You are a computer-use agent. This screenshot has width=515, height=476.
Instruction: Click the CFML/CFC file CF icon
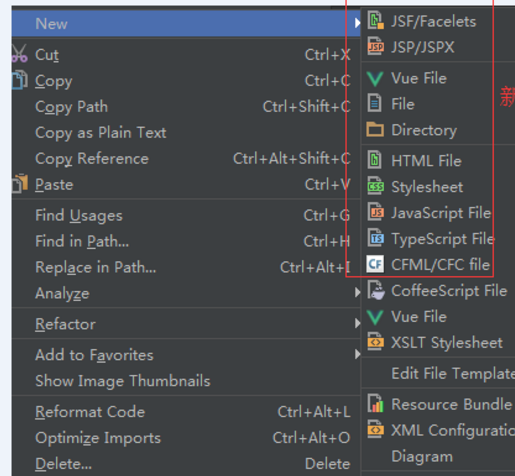click(375, 265)
